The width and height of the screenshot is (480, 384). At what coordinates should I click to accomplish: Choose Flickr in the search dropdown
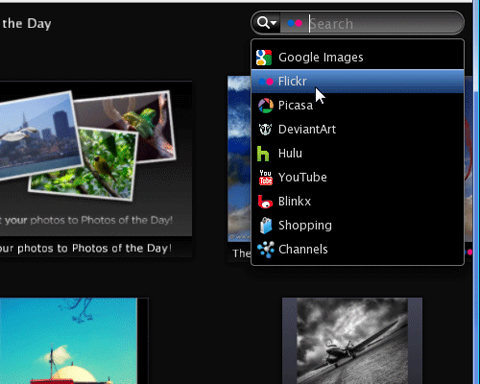357,81
